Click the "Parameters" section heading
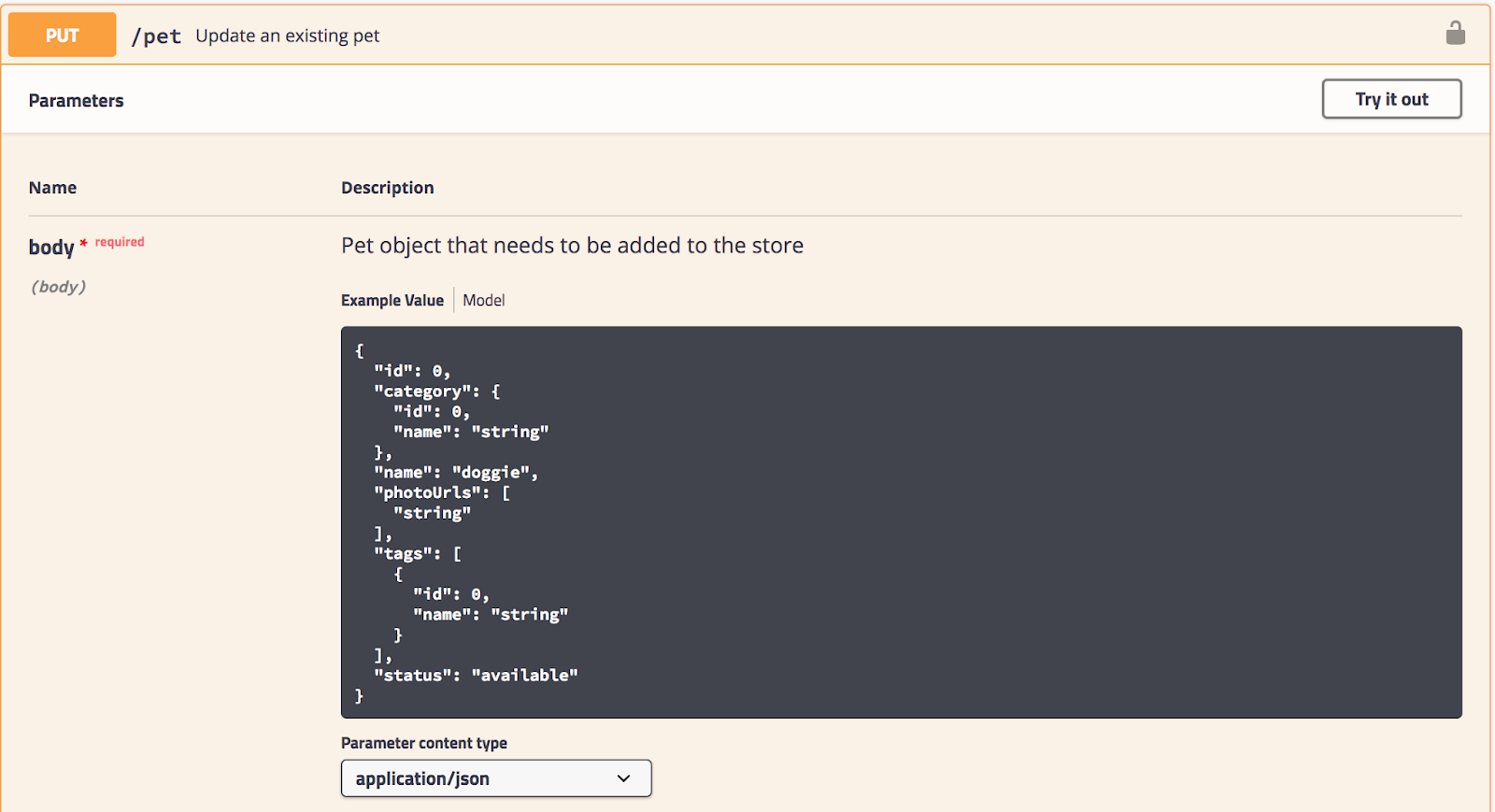 point(76,101)
